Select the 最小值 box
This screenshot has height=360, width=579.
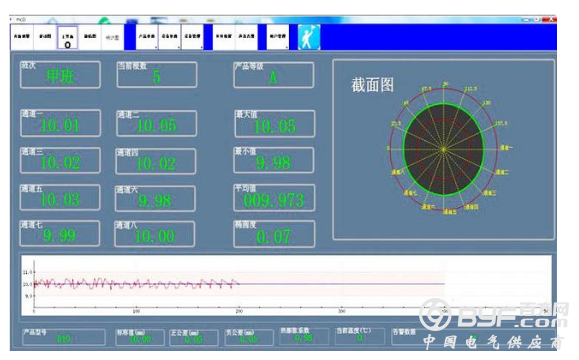[x=274, y=160]
